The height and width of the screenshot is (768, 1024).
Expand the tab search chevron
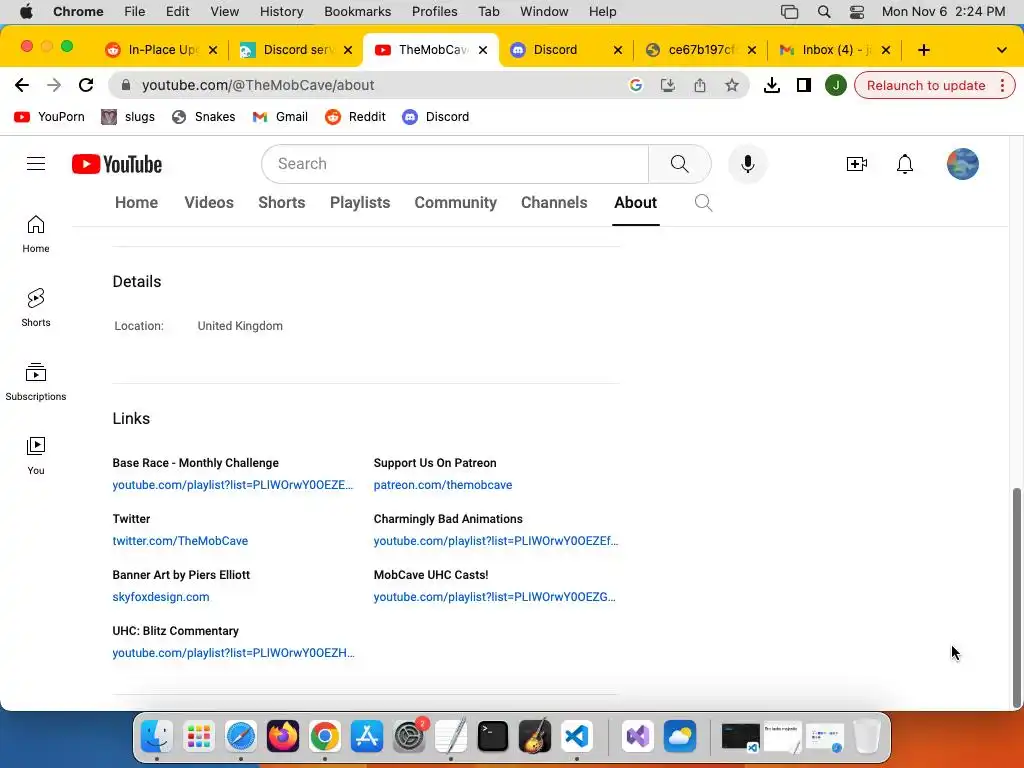pyautogui.click(x=1001, y=50)
